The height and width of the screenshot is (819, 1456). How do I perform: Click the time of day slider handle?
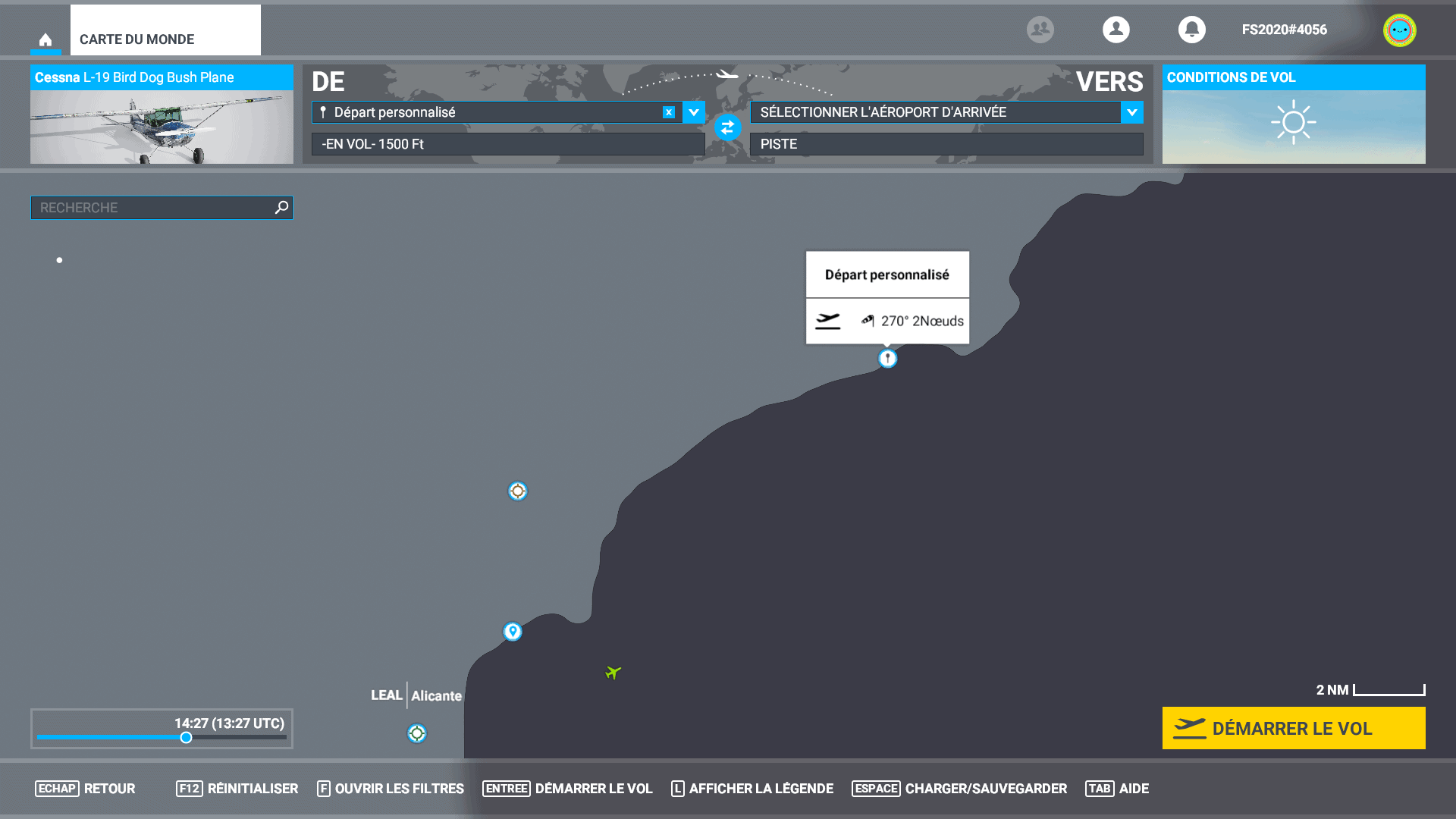click(x=186, y=737)
